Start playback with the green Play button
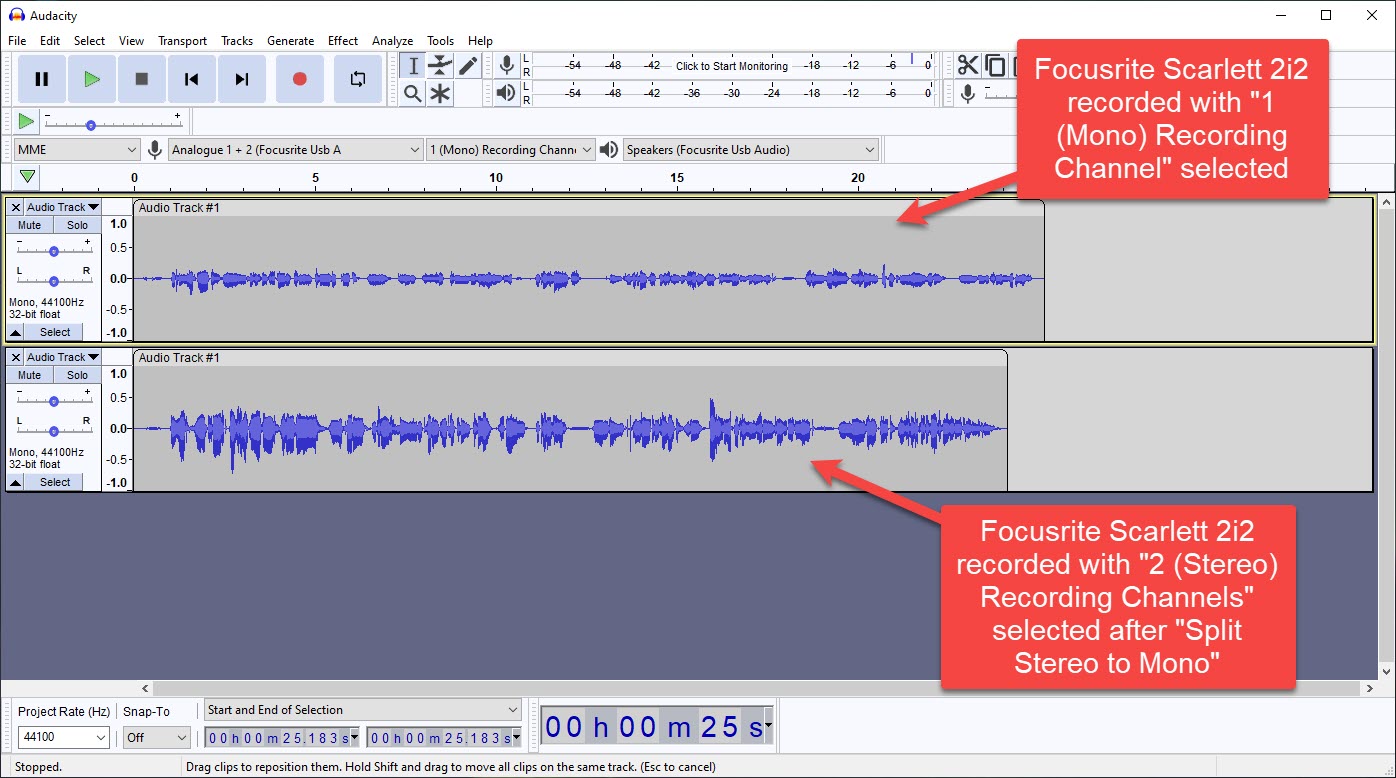The image size is (1396, 778). click(x=92, y=79)
